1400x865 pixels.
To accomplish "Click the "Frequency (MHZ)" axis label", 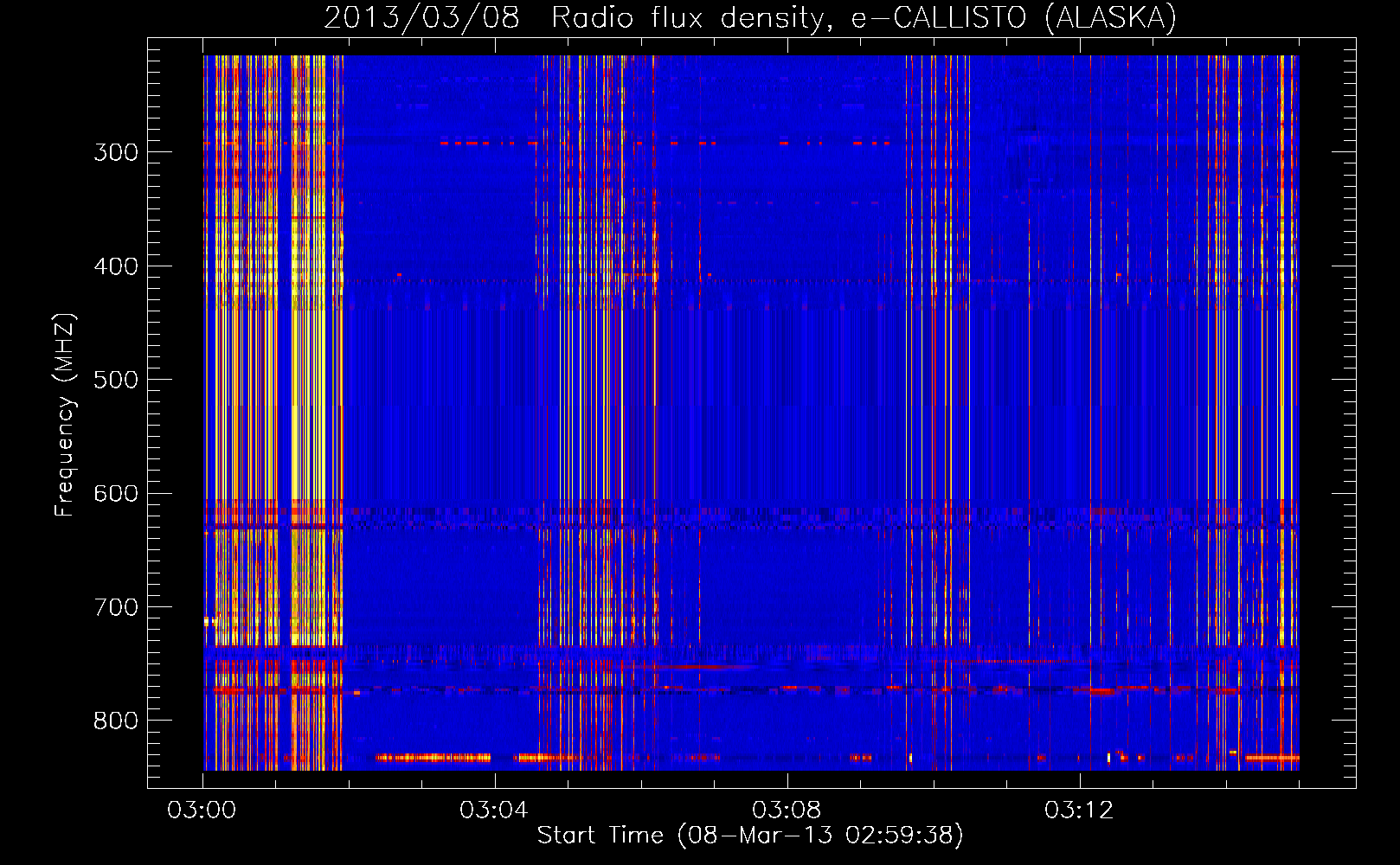I will tap(65, 415).
